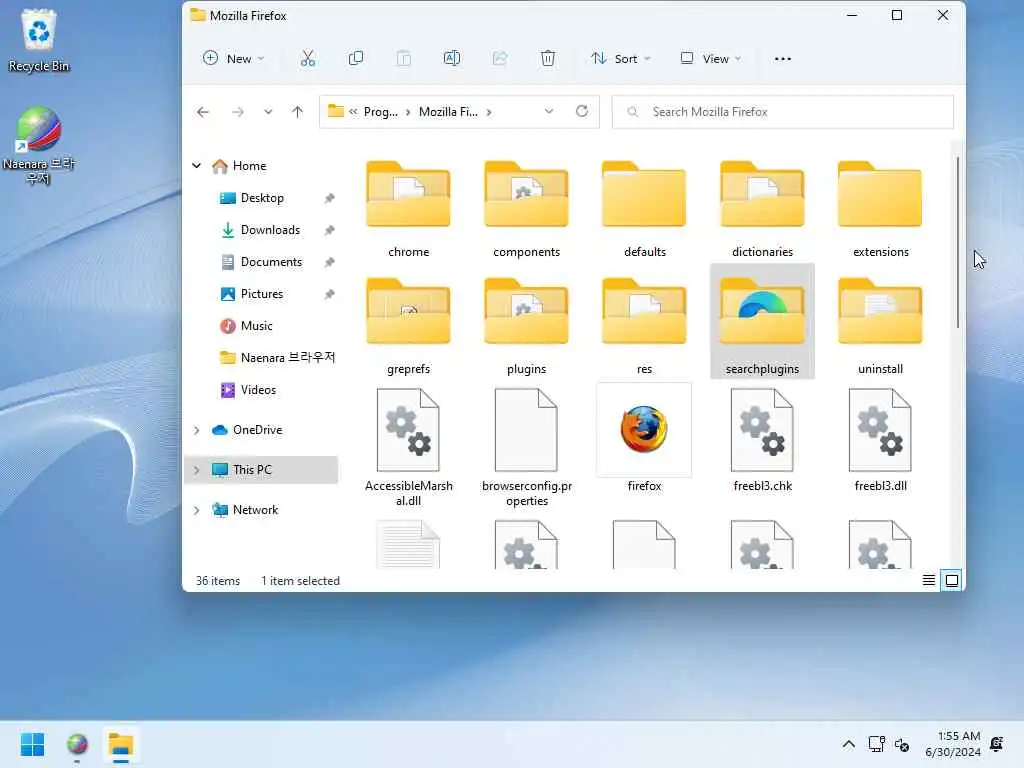Click the Share icon in toolbar
This screenshot has height=768, width=1024.
click(500, 59)
